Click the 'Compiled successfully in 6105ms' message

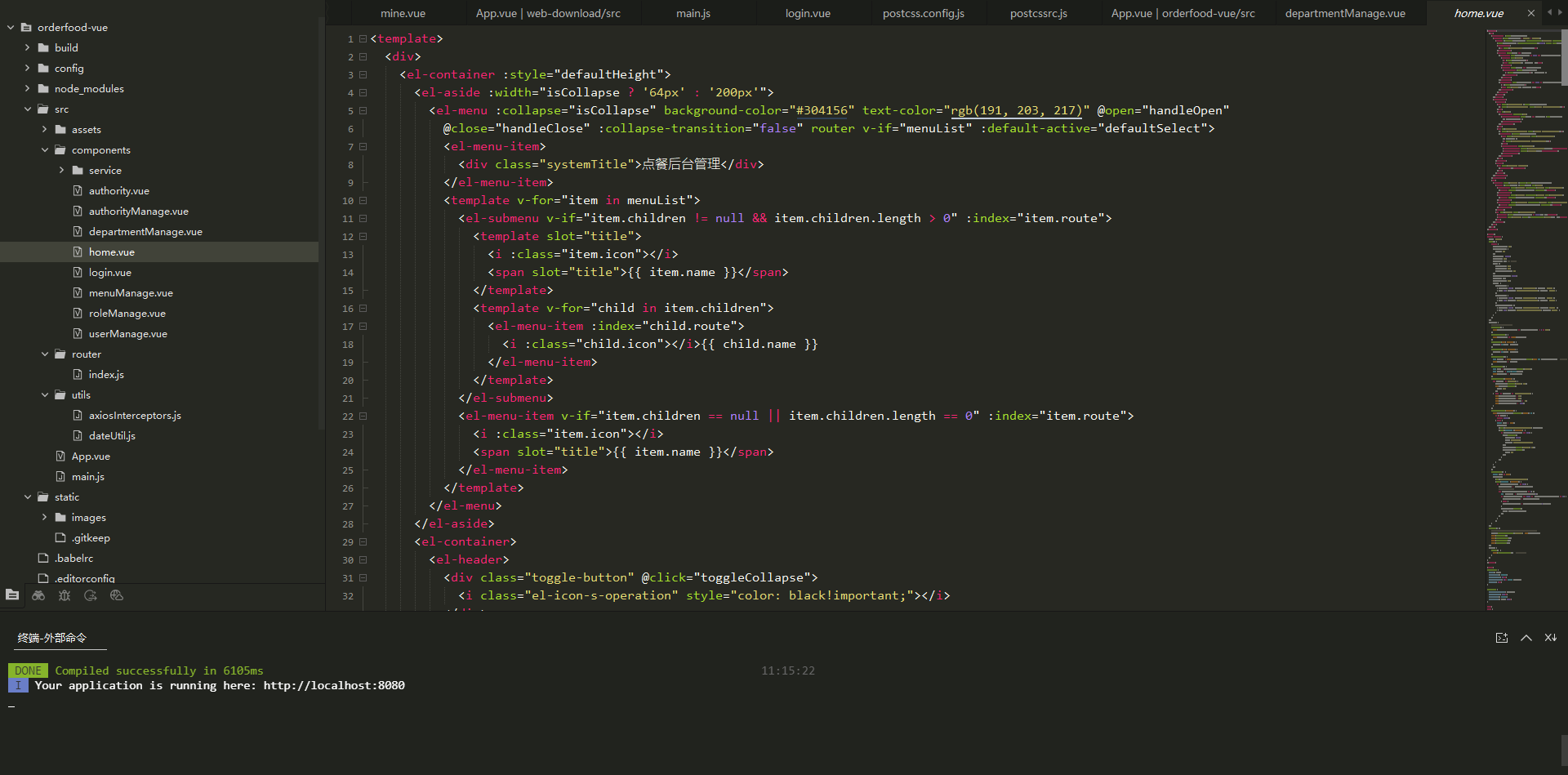(159, 671)
